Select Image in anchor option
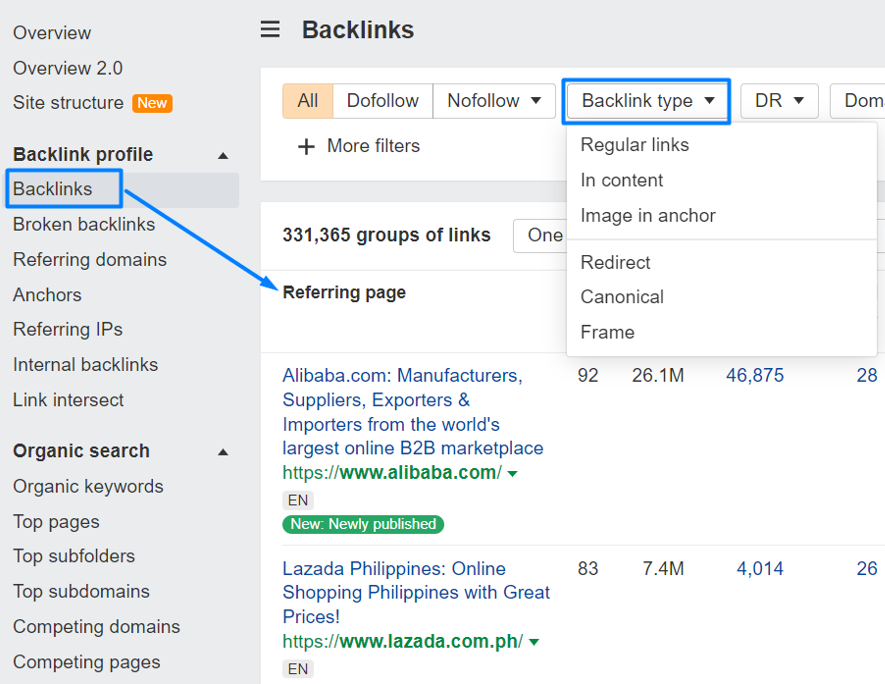The width and height of the screenshot is (885, 684). (647, 215)
